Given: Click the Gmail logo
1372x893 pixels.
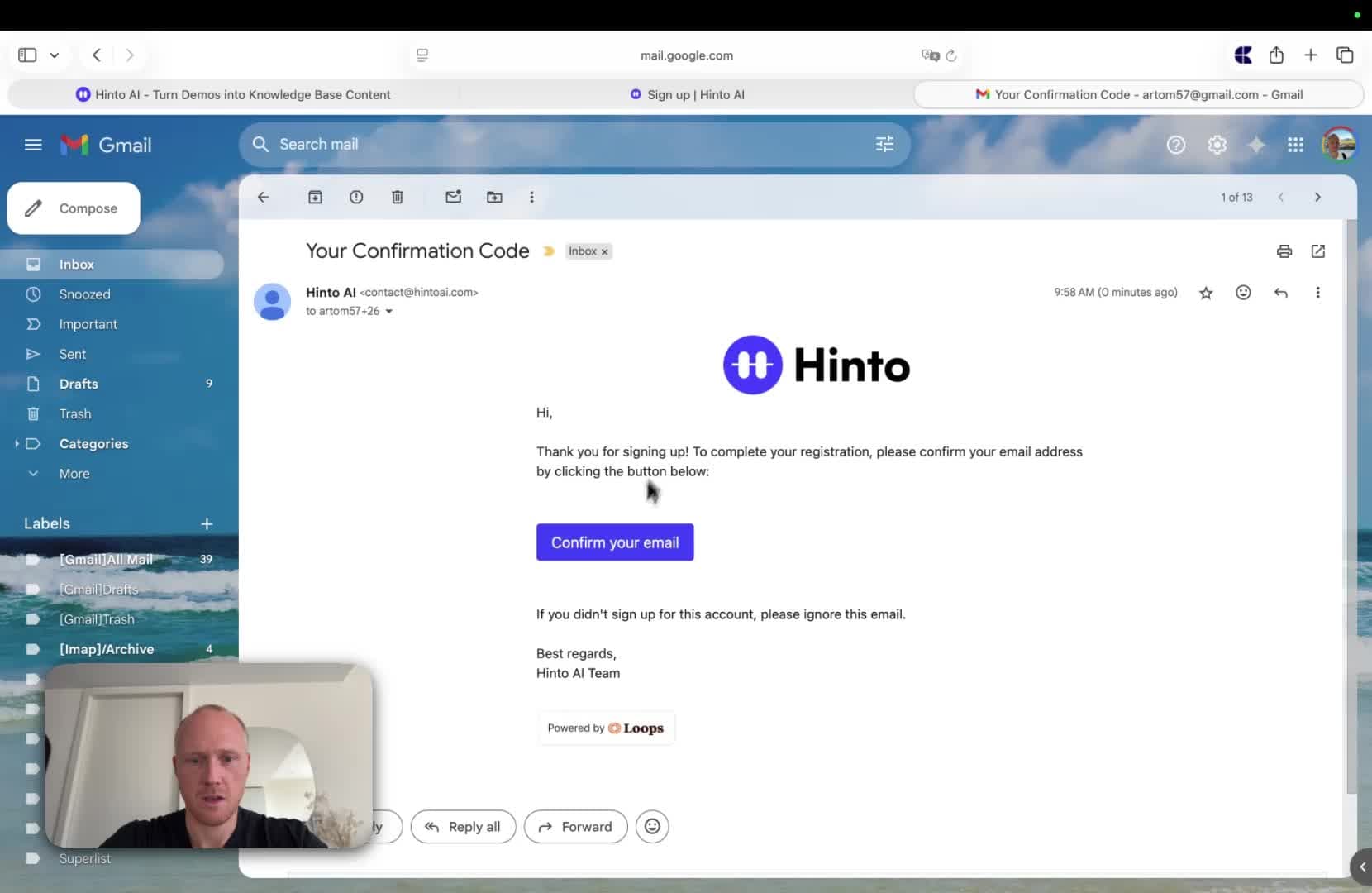Looking at the screenshot, I should coord(106,145).
